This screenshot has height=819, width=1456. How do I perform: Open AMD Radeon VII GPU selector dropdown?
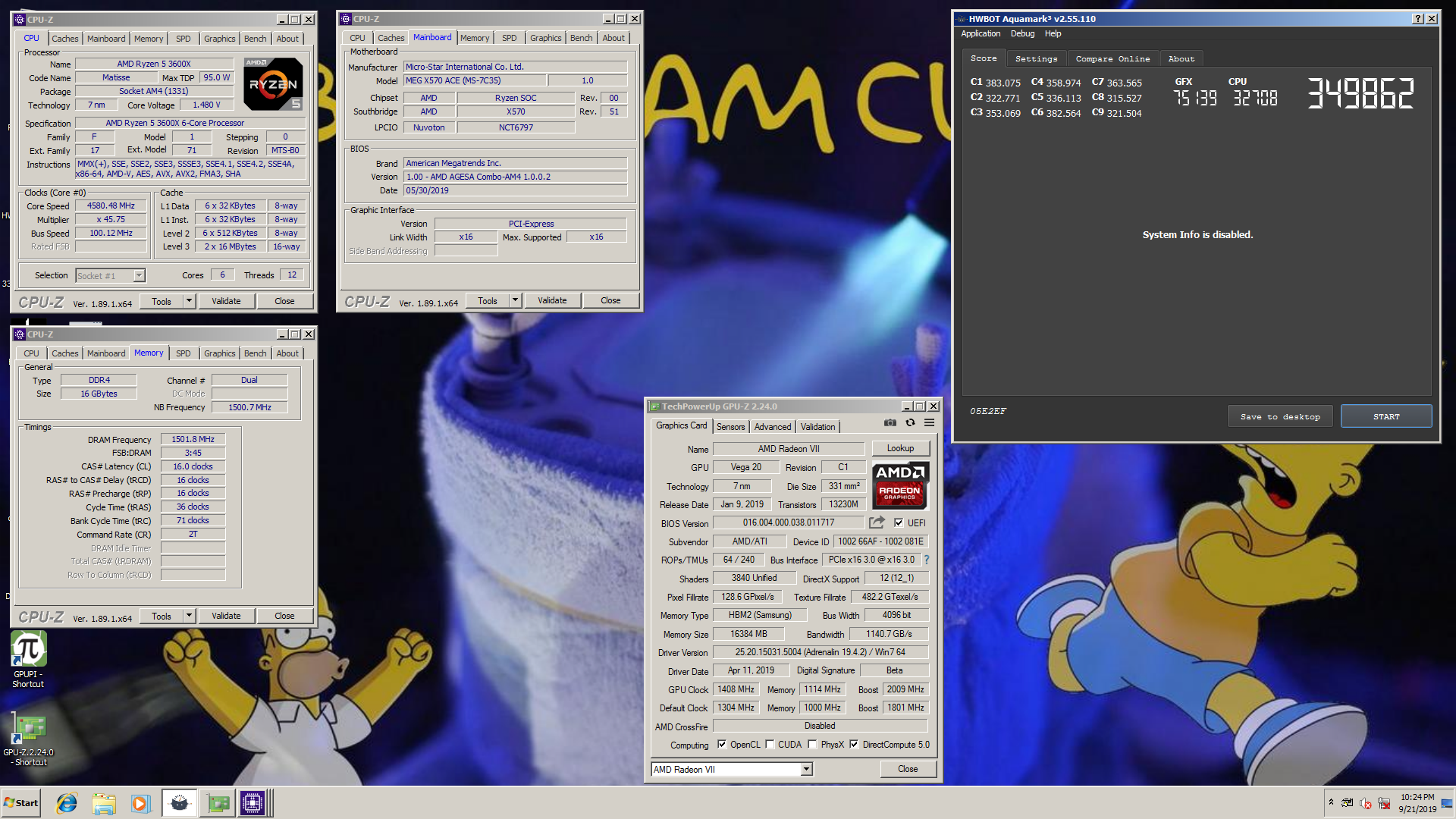tap(806, 769)
